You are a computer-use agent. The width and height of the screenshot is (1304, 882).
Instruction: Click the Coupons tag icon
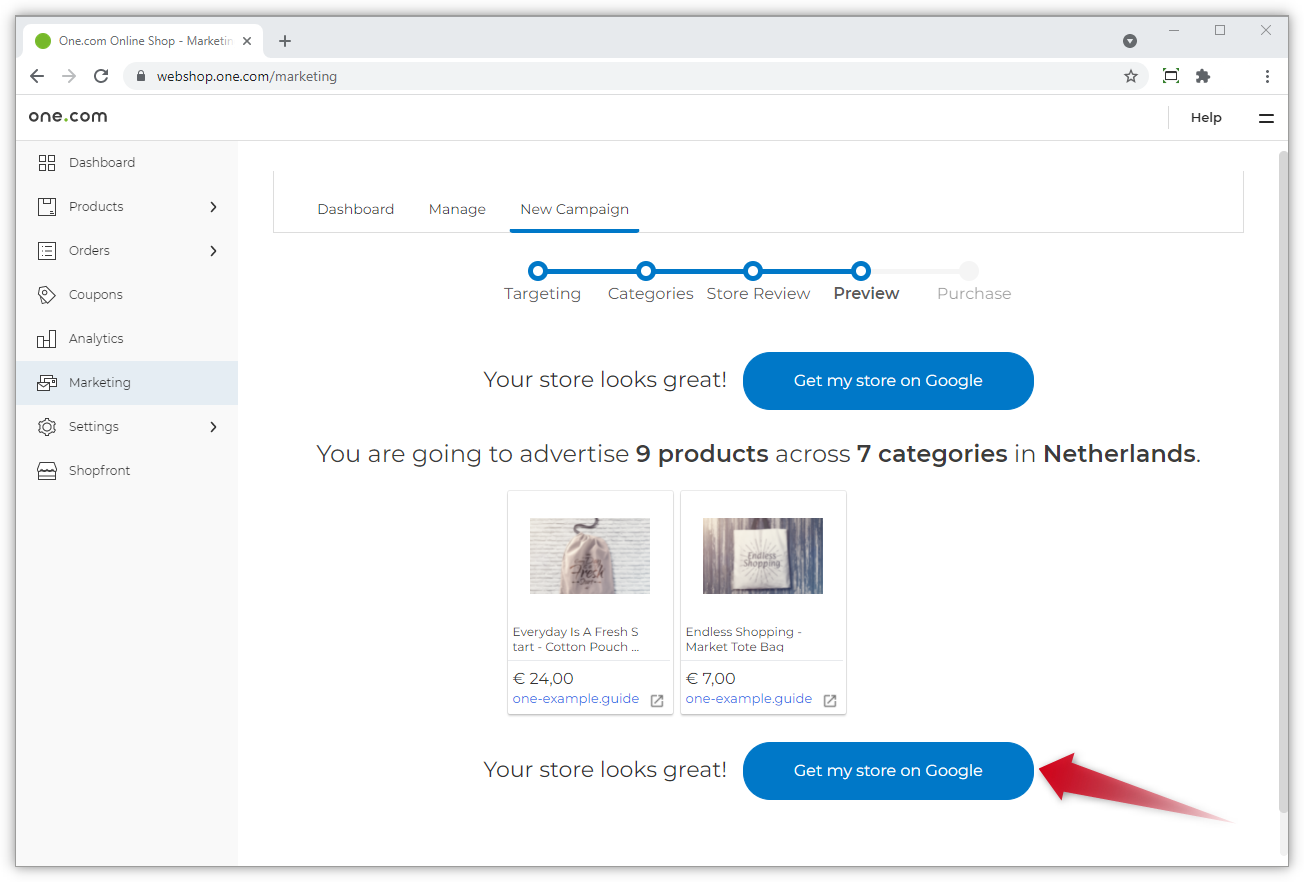pyautogui.click(x=47, y=295)
